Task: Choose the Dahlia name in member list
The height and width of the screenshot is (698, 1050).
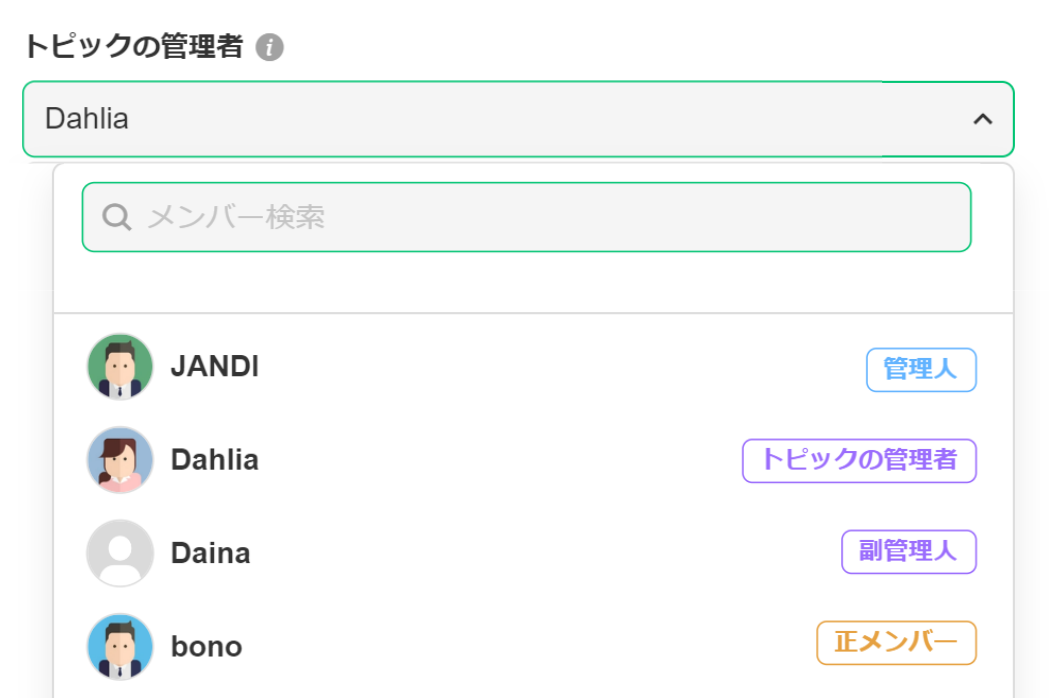Action: (215, 460)
